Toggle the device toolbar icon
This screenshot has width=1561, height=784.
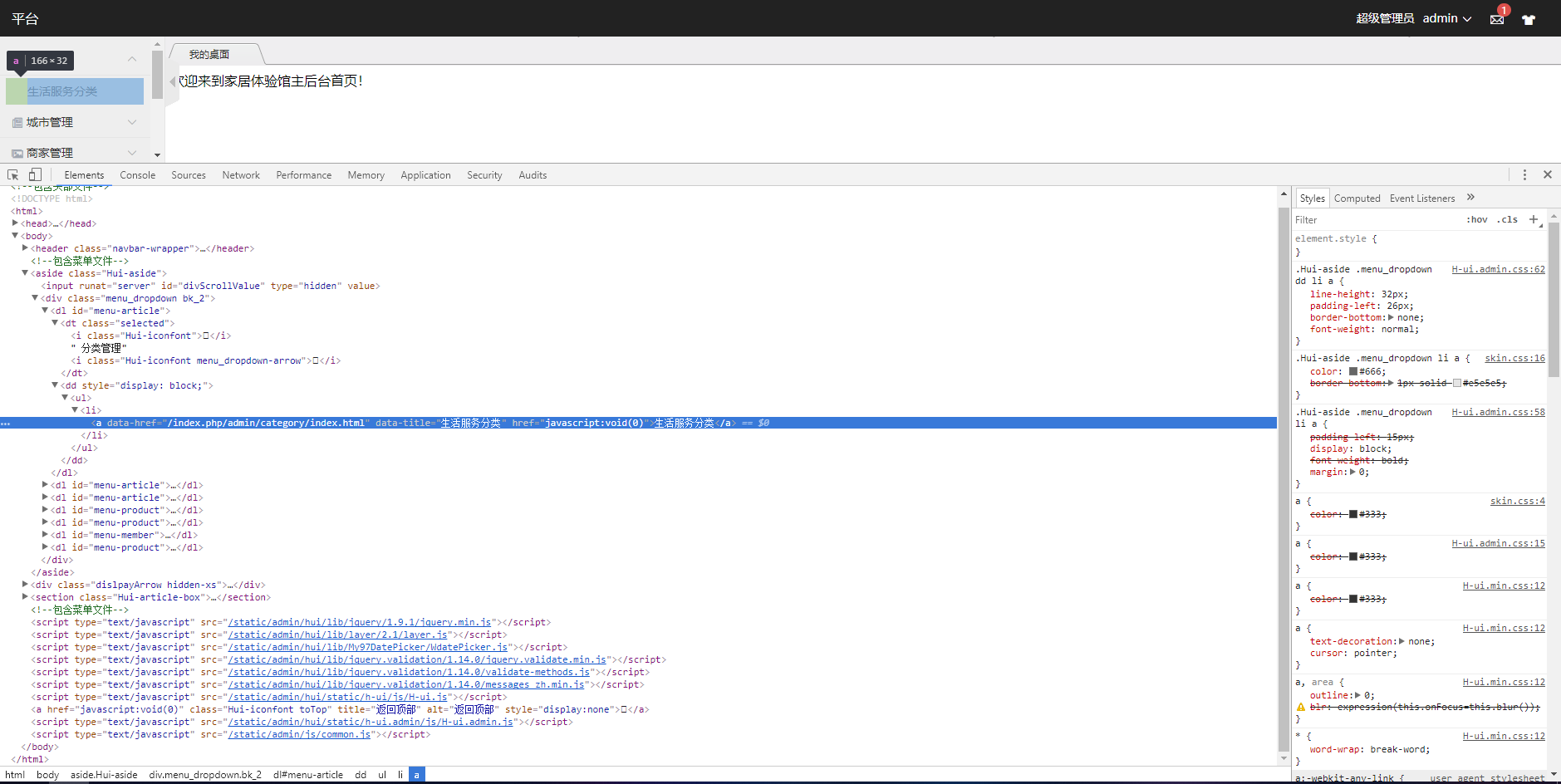point(35,174)
